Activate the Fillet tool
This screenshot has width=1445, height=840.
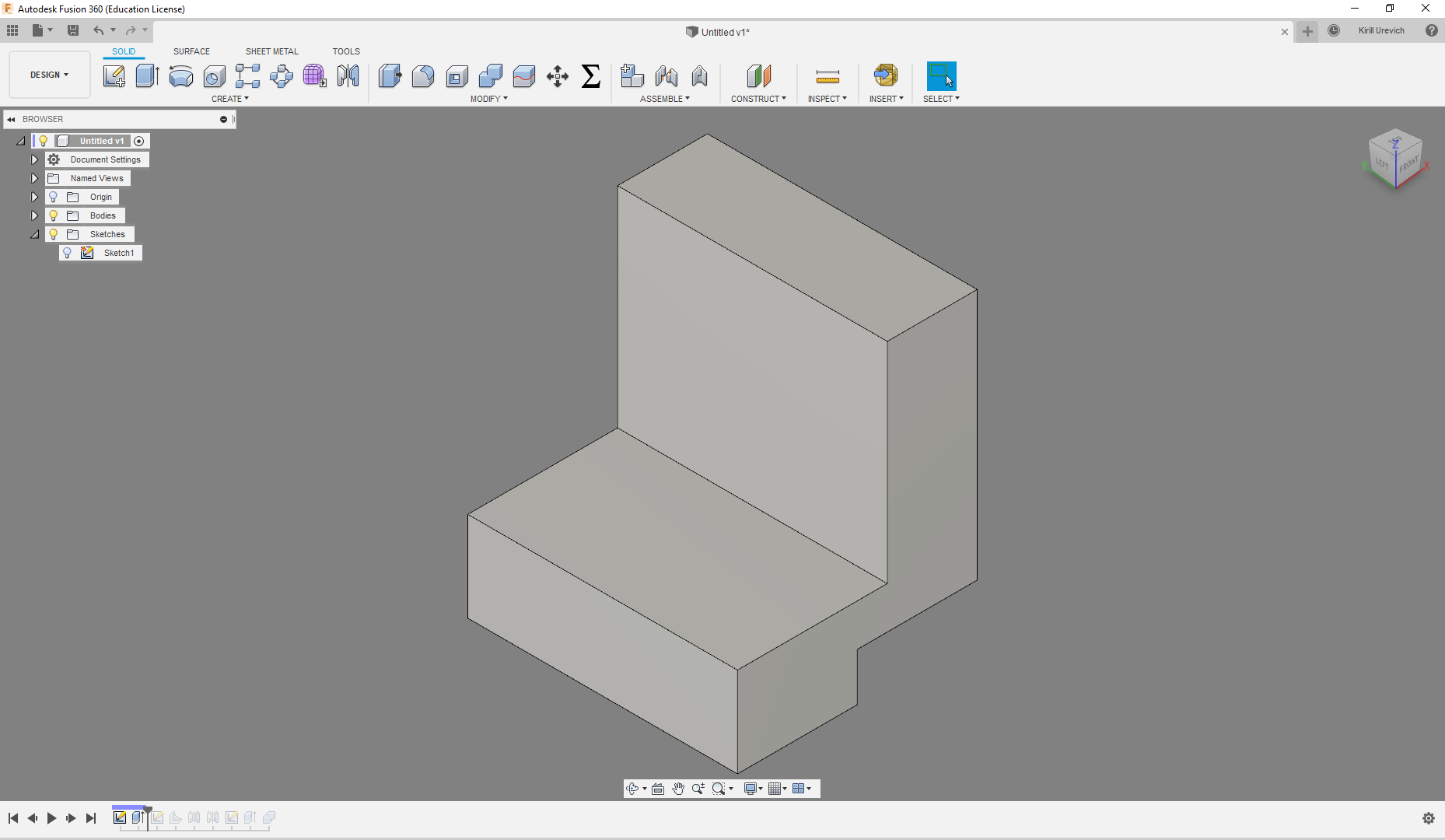(423, 76)
